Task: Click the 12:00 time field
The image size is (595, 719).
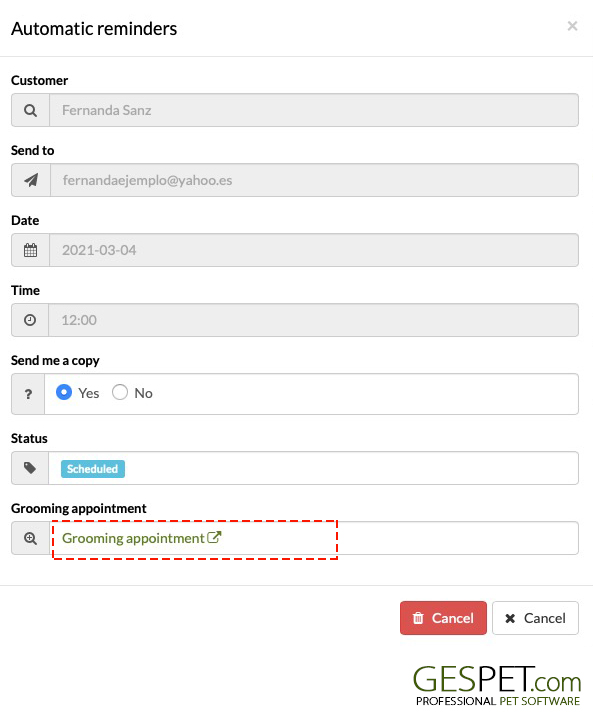Action: coord(314,320)
